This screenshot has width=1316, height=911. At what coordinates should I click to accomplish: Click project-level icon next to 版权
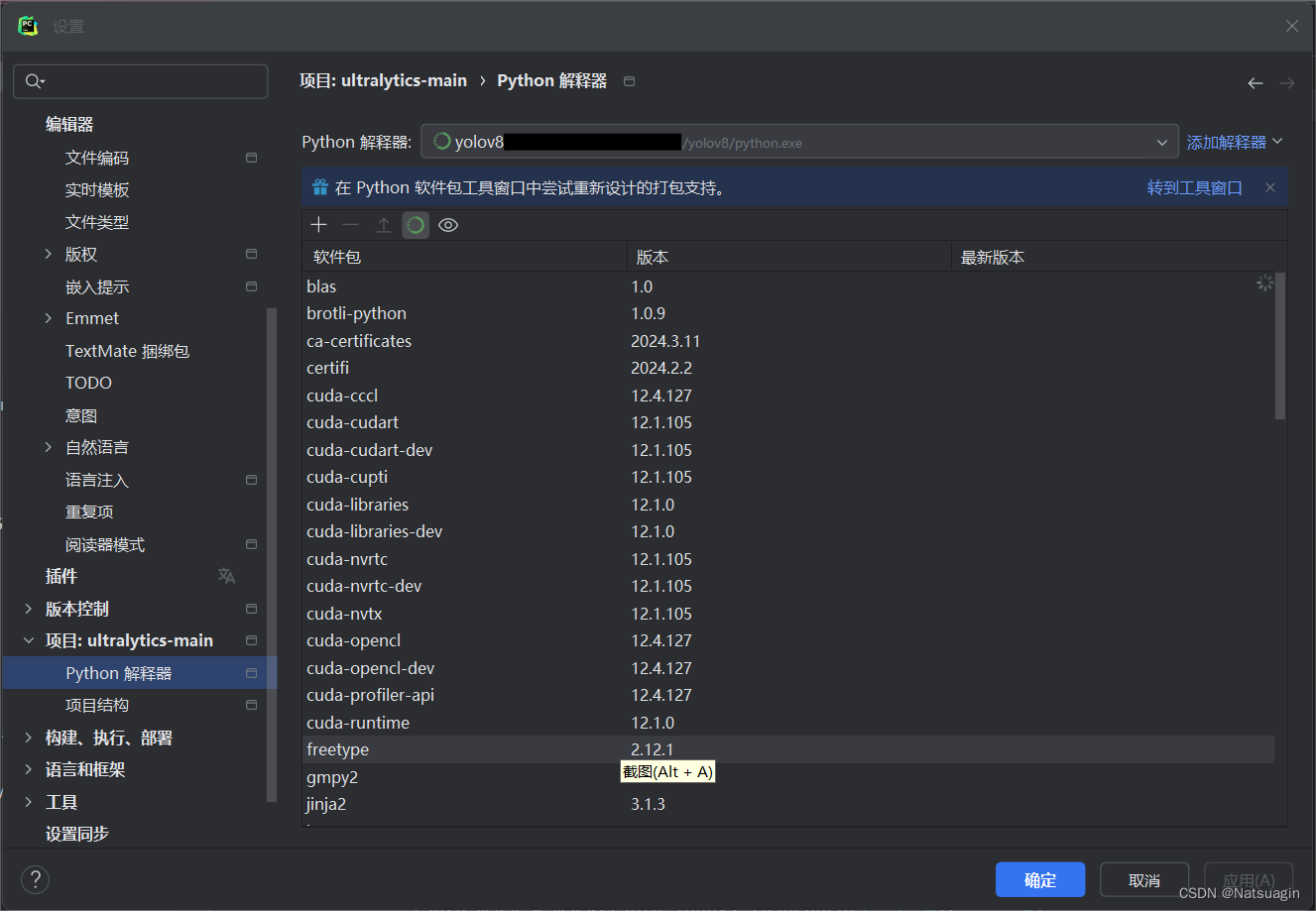click(x=251, y=254)
